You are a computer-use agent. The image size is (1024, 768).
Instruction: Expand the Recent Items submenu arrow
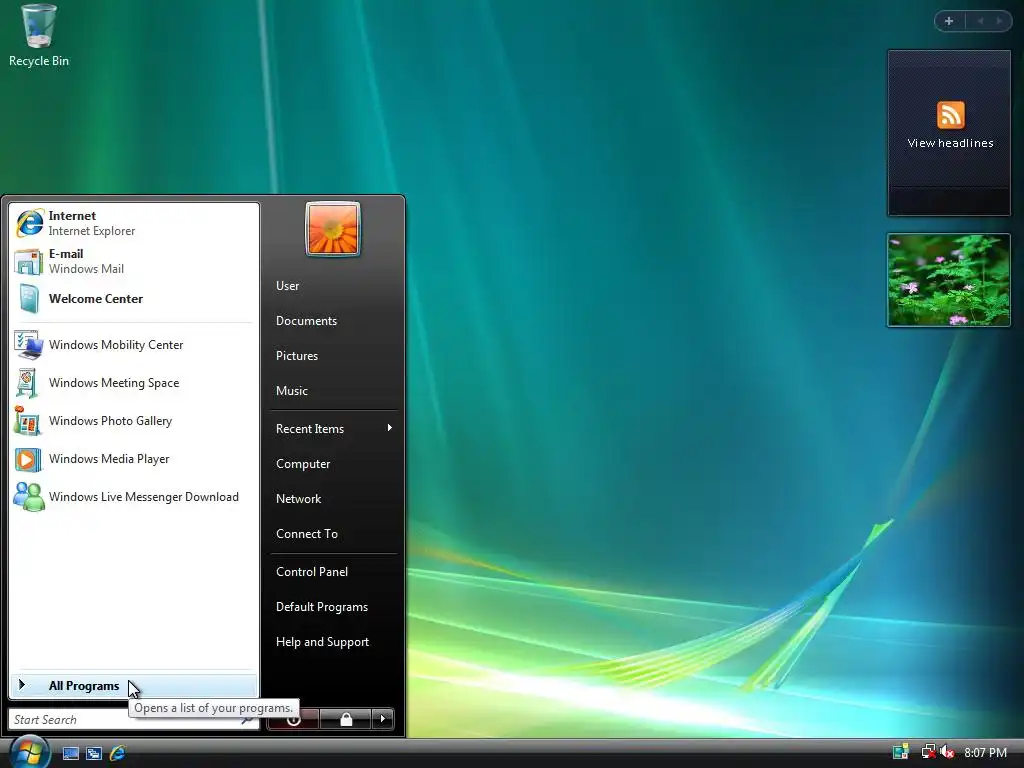(389, 428)
